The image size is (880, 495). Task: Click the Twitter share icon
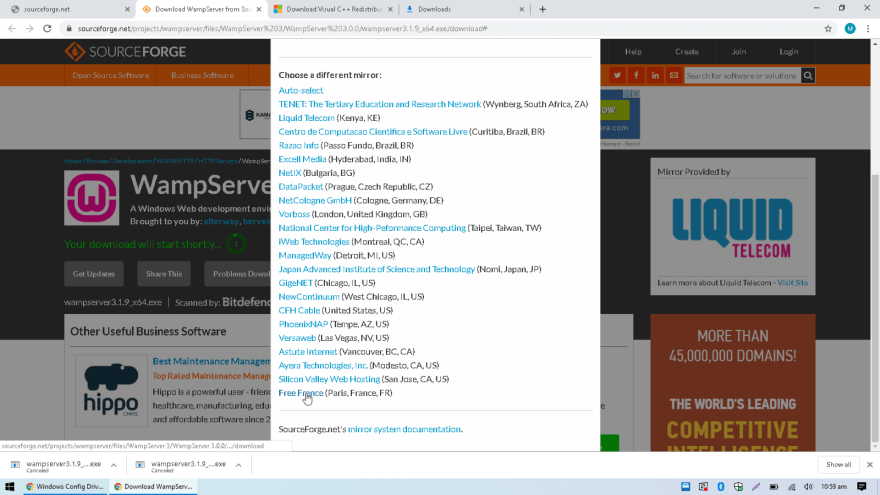617,75
